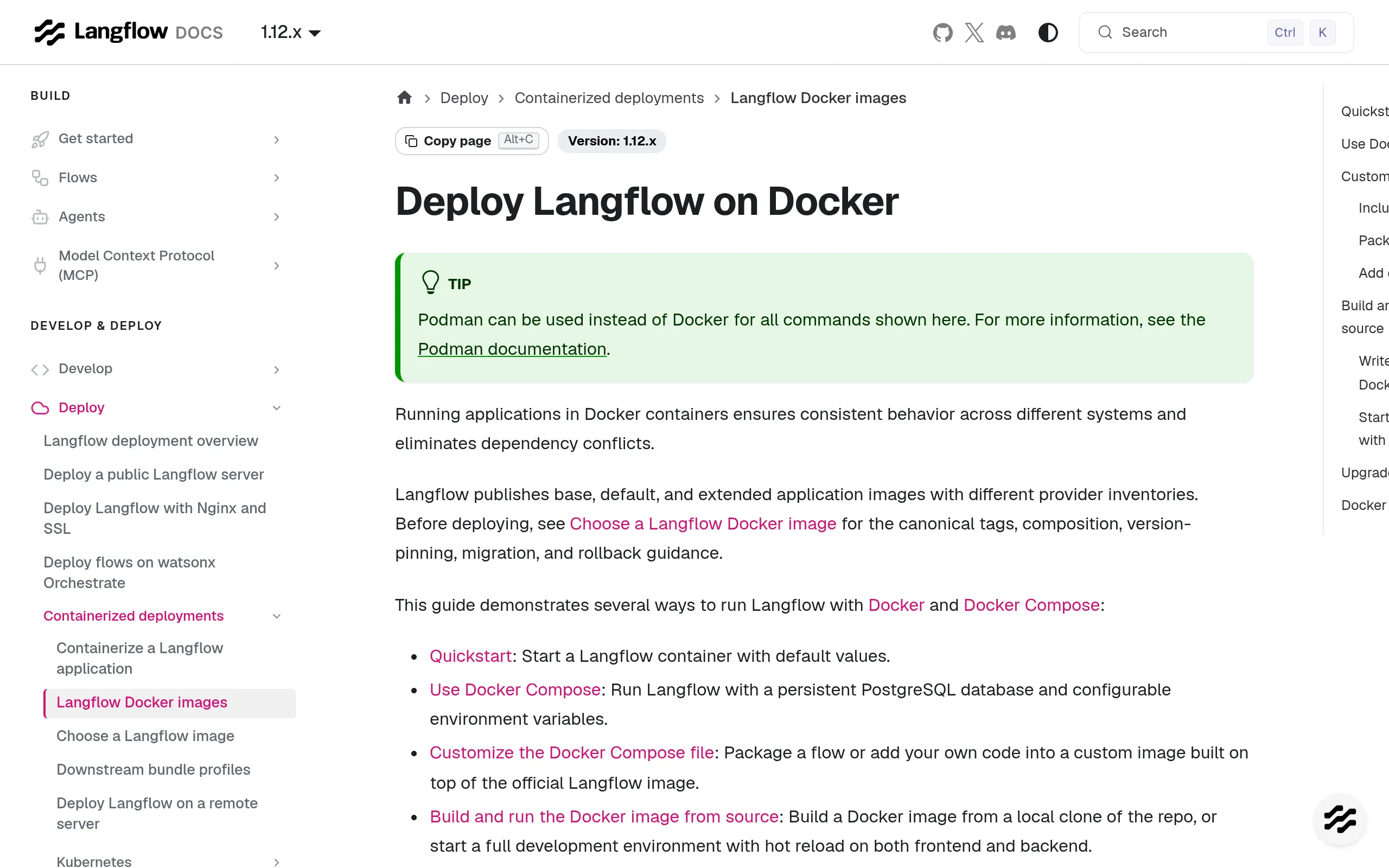Screen dimensions: 1389x868
Task: Click the Deploy cloud icon
Action: [x=40, y=408]
